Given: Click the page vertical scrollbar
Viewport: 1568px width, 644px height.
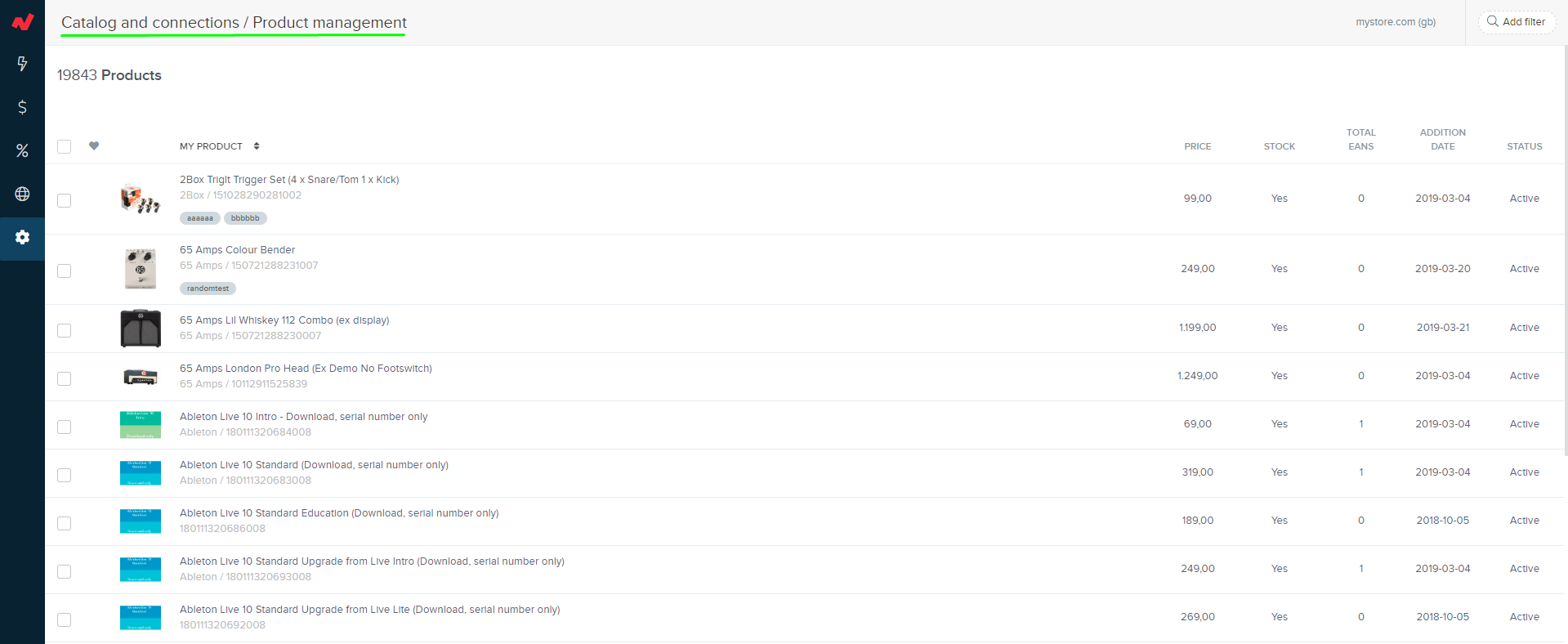Looking at the screenshot, I should (1565, 249).
